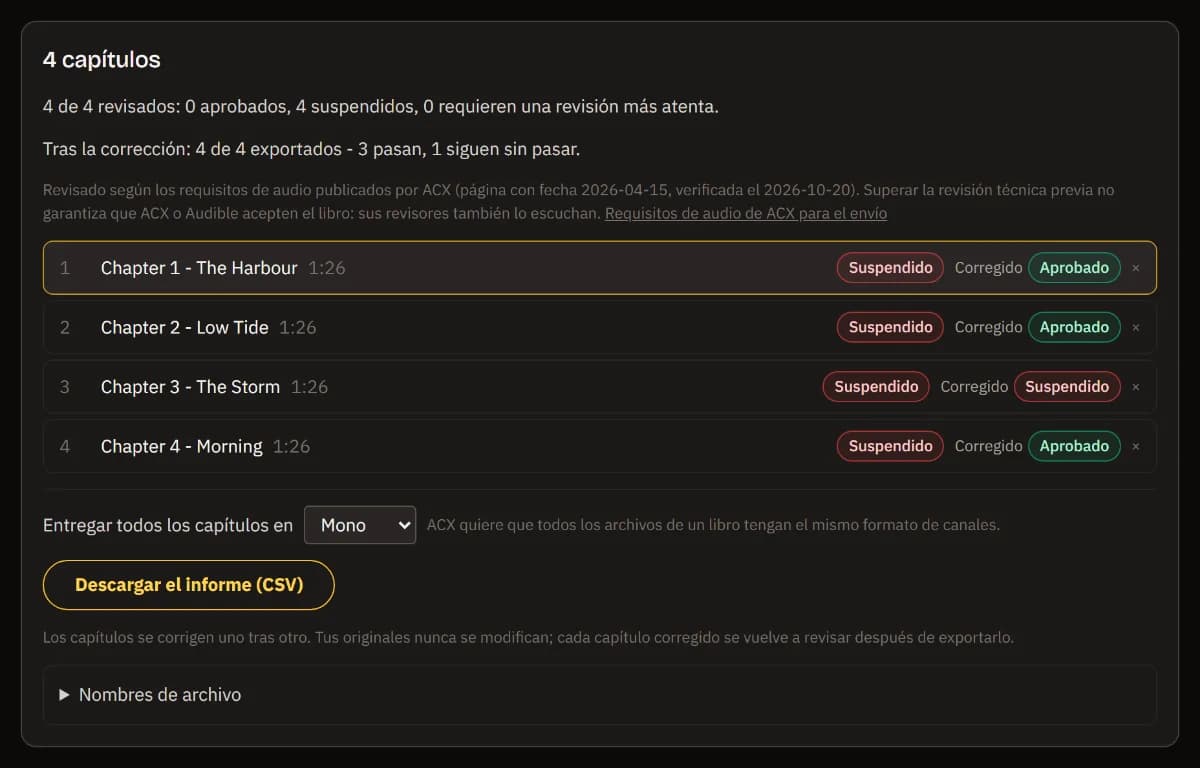Click the 'Entregar todos los capítulos en' label

tap(168, 525)
